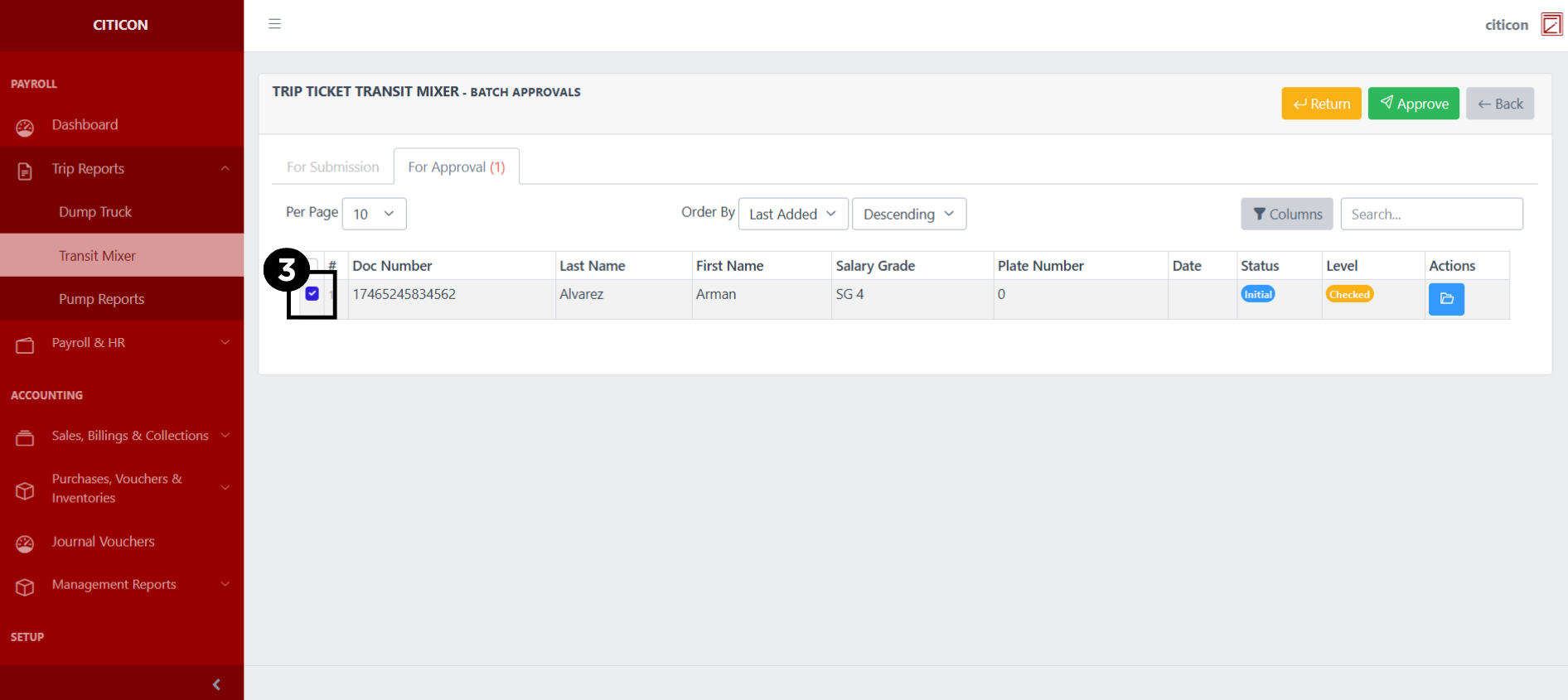The image size is (1568, 700).
Task: Click the Payroll & HR folder icon
Action: pyautogui.click(x=25, y=345)
